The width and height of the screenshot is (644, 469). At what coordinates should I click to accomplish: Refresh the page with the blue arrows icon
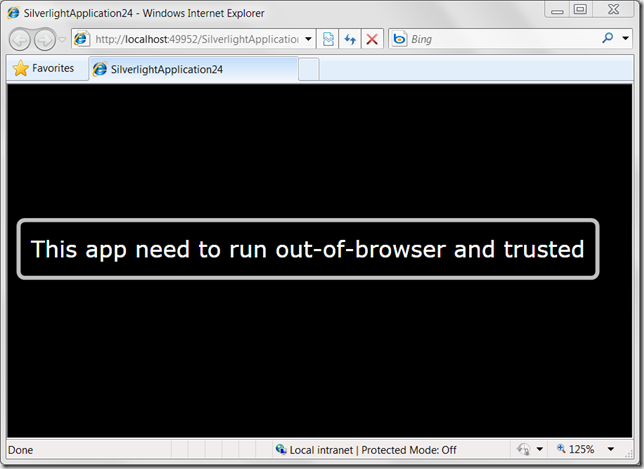350,39
